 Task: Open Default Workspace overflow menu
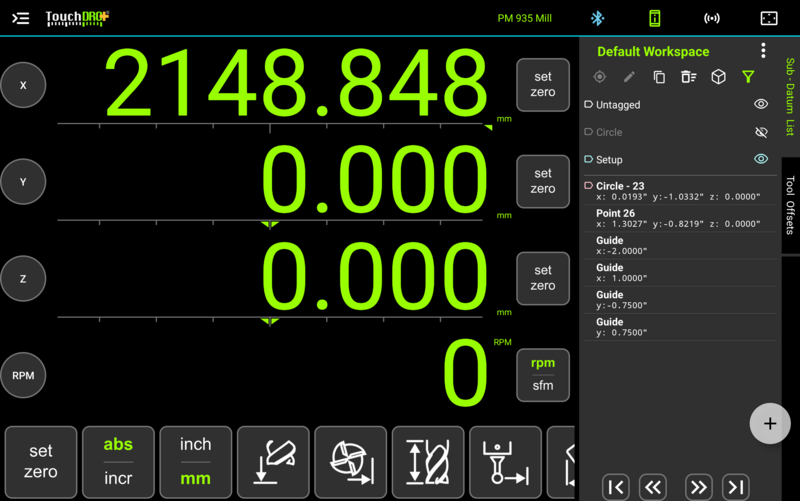tap(763, 51)
